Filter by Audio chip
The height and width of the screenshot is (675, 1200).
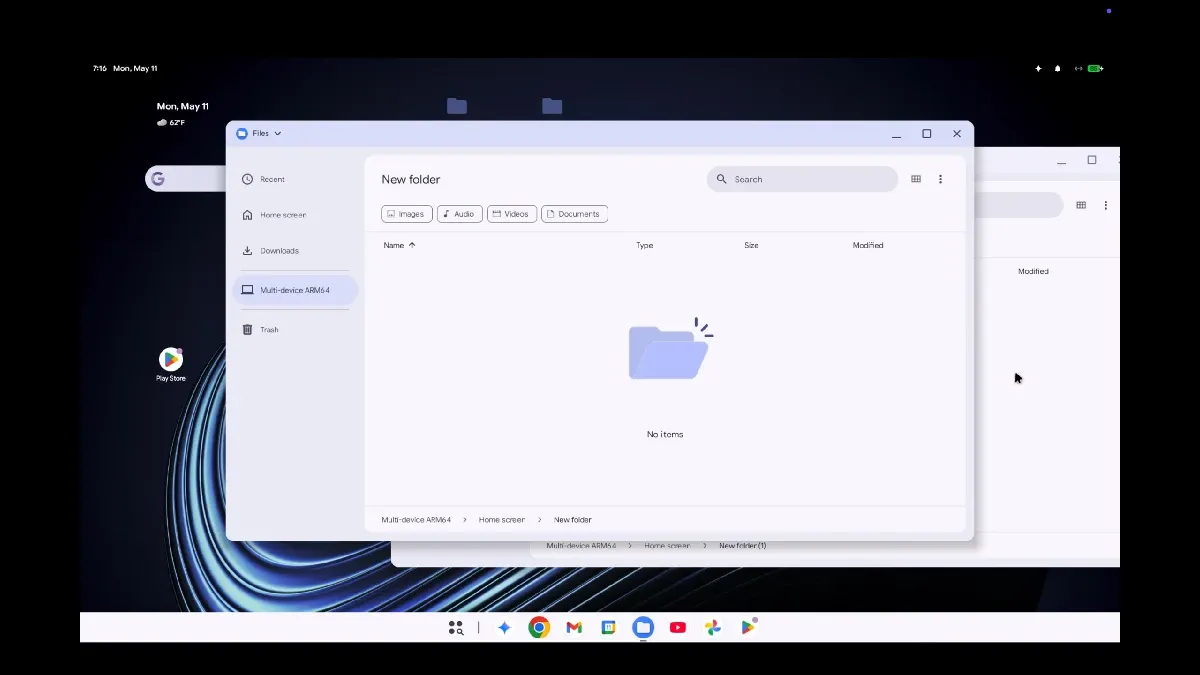[460, 214]
